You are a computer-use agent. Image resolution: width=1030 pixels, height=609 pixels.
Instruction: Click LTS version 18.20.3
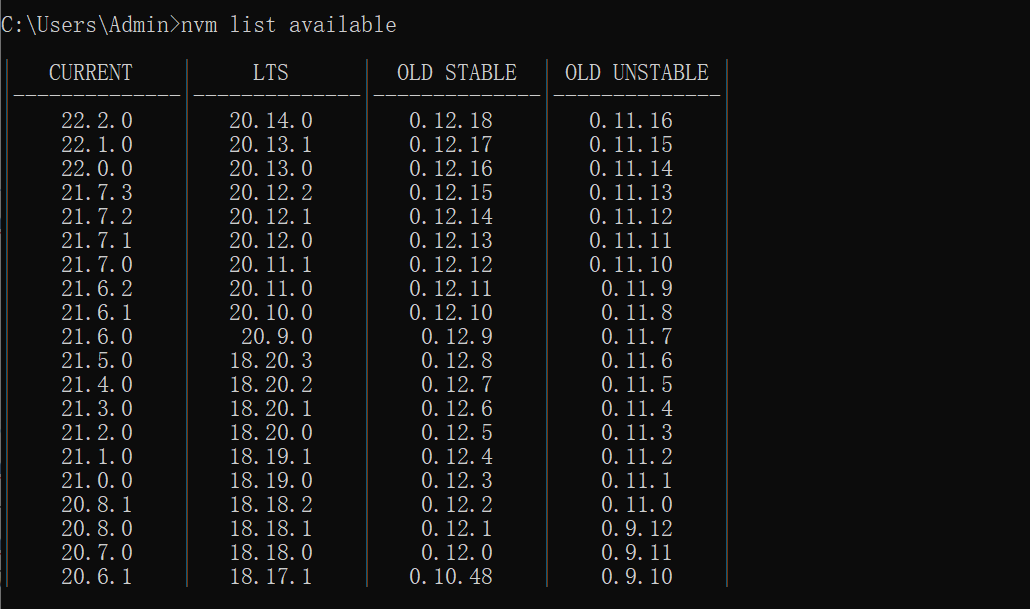[271, 361]
